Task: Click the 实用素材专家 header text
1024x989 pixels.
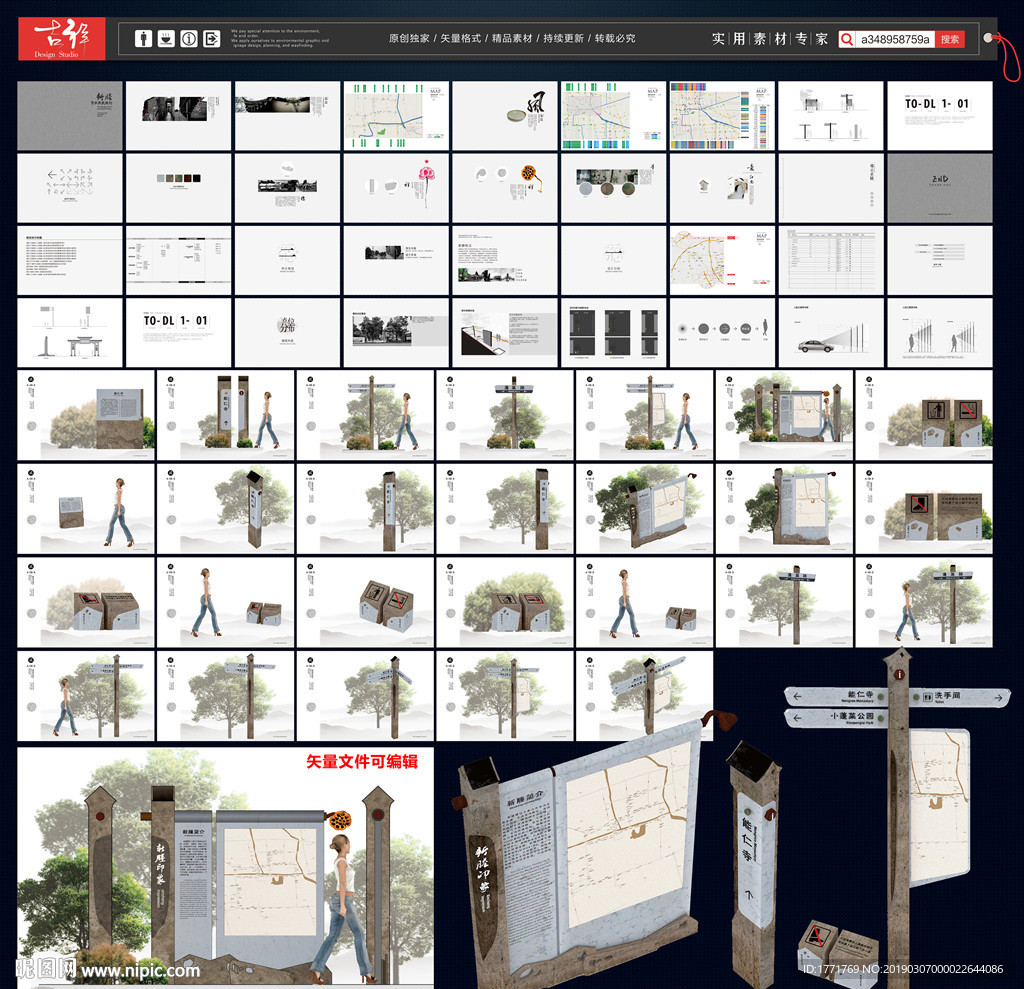Action: [770, 39]
